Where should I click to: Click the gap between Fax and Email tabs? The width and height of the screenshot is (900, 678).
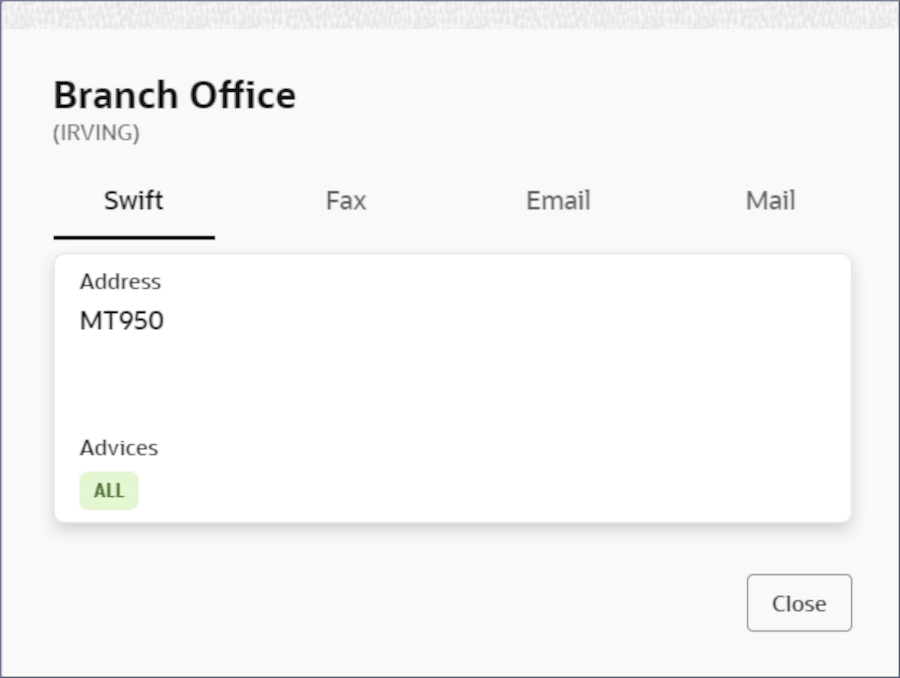point(452,201)
